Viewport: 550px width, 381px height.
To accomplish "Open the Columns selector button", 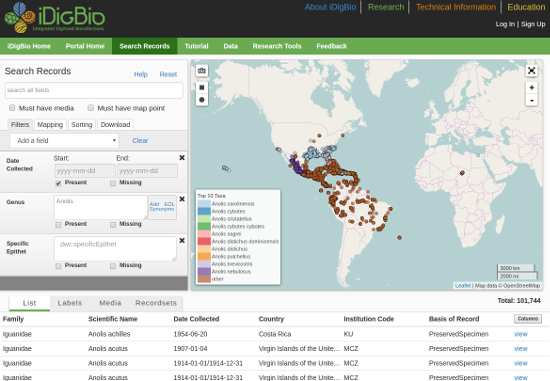I will click(x=528, y=319).
